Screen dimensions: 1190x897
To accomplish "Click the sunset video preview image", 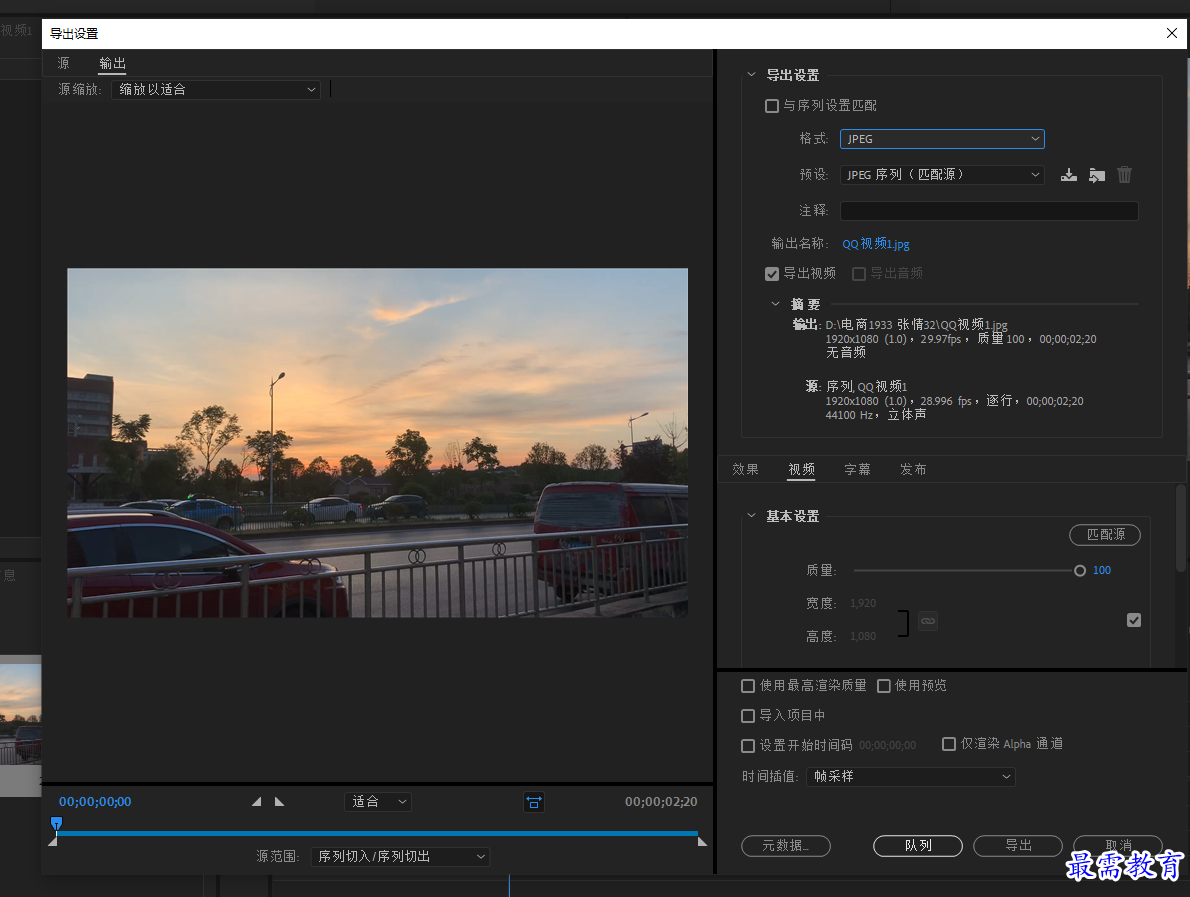I will pyautogui.click(x=377, y=442).
